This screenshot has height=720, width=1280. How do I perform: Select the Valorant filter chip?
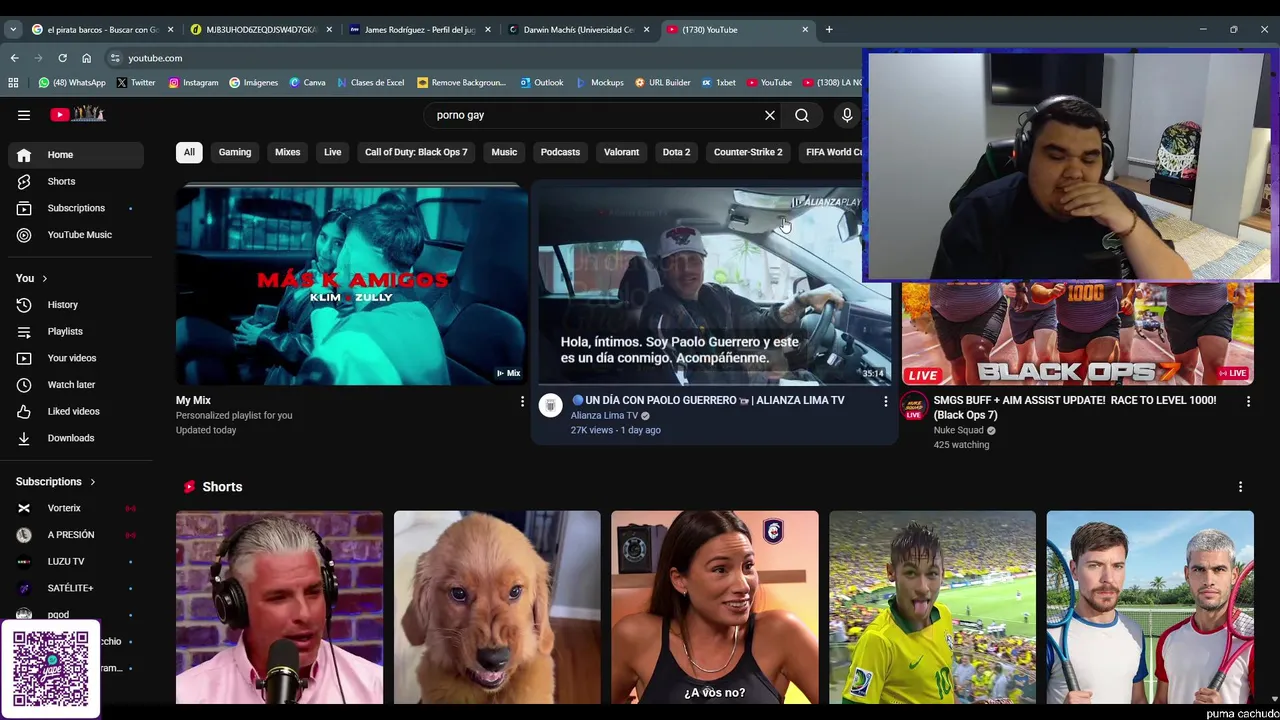pyautogui.click(x=621, y=152)
